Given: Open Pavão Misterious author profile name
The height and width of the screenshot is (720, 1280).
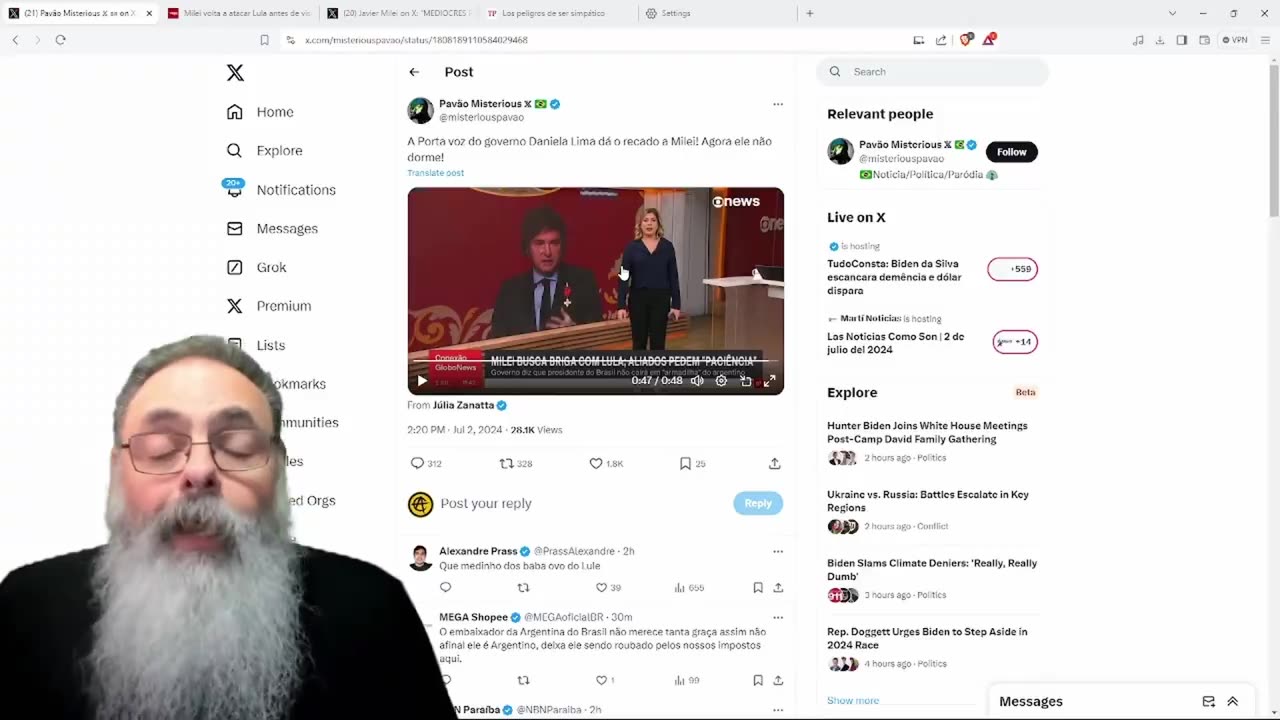Looking at the screenshot, I should click(x=485, y=104).
